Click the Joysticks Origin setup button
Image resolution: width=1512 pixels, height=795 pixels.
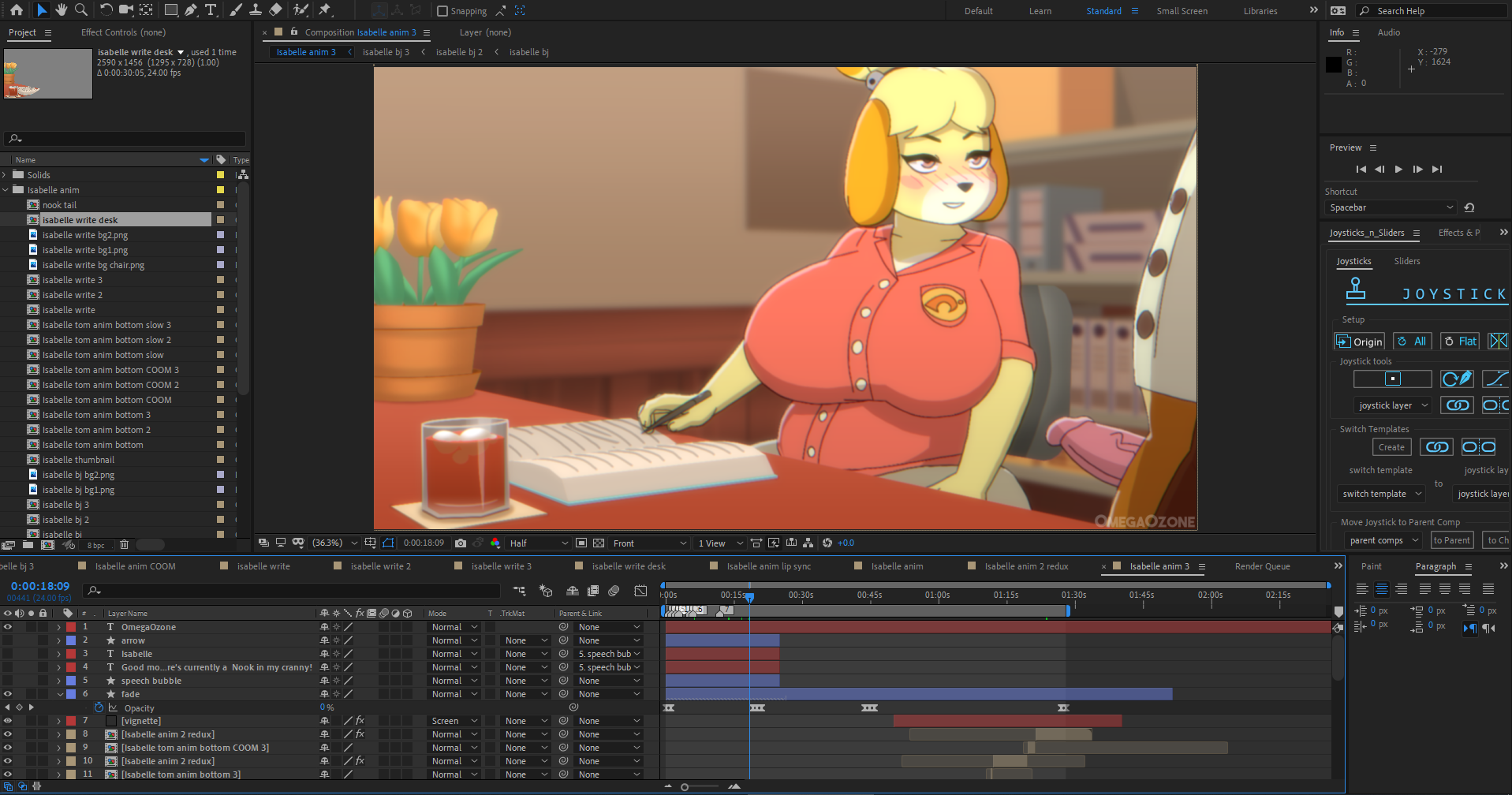point(1359,342)
